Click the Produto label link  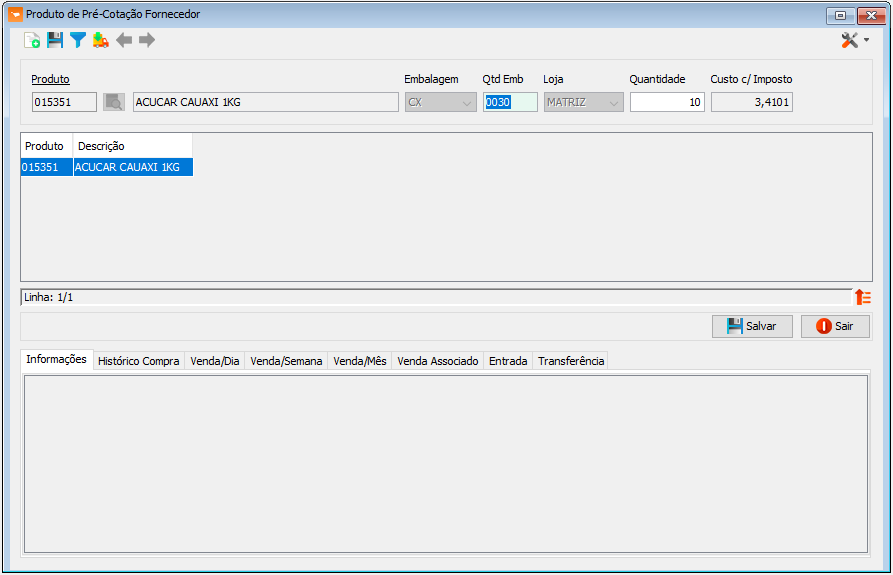pos(50,79)
